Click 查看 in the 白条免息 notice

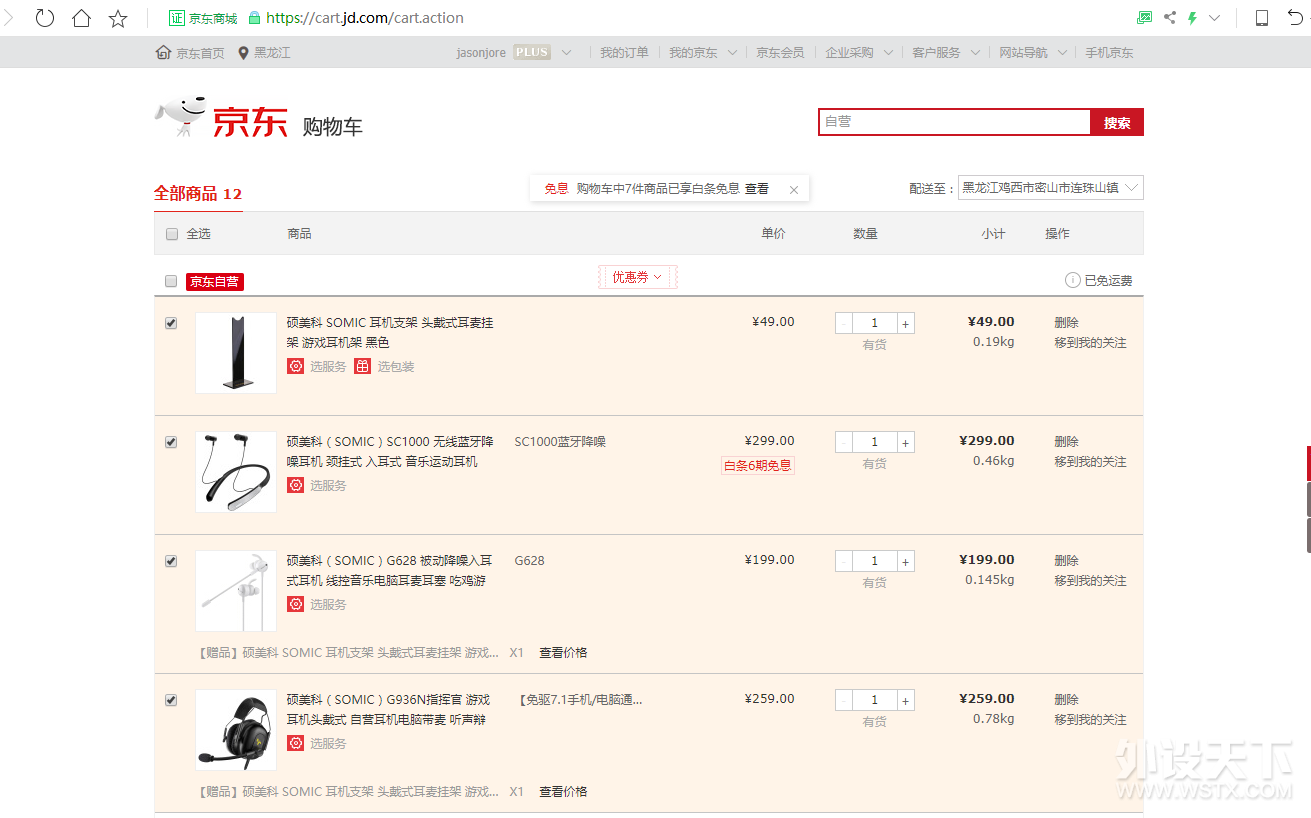(757, 188)
